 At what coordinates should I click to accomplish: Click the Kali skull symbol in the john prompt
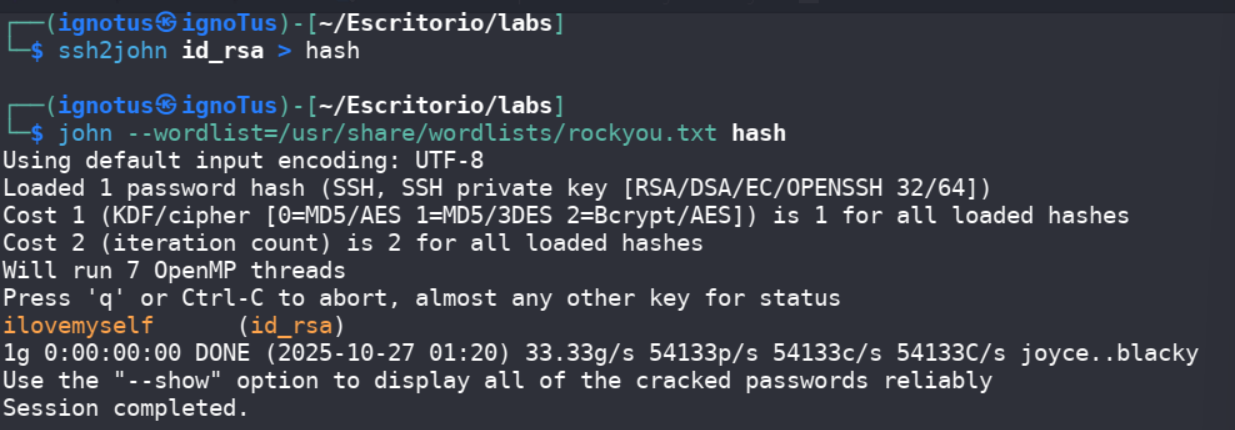point(167,105)
